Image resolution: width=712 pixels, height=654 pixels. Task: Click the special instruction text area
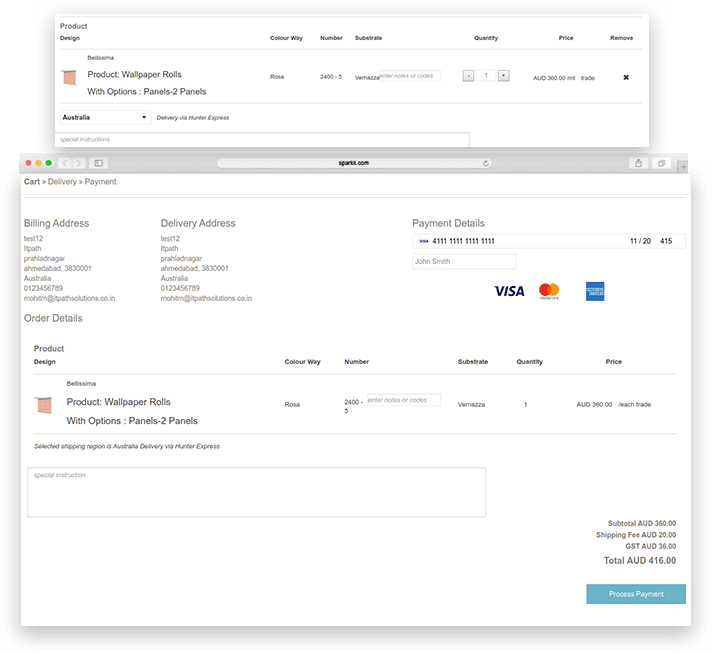pos(256,492)
